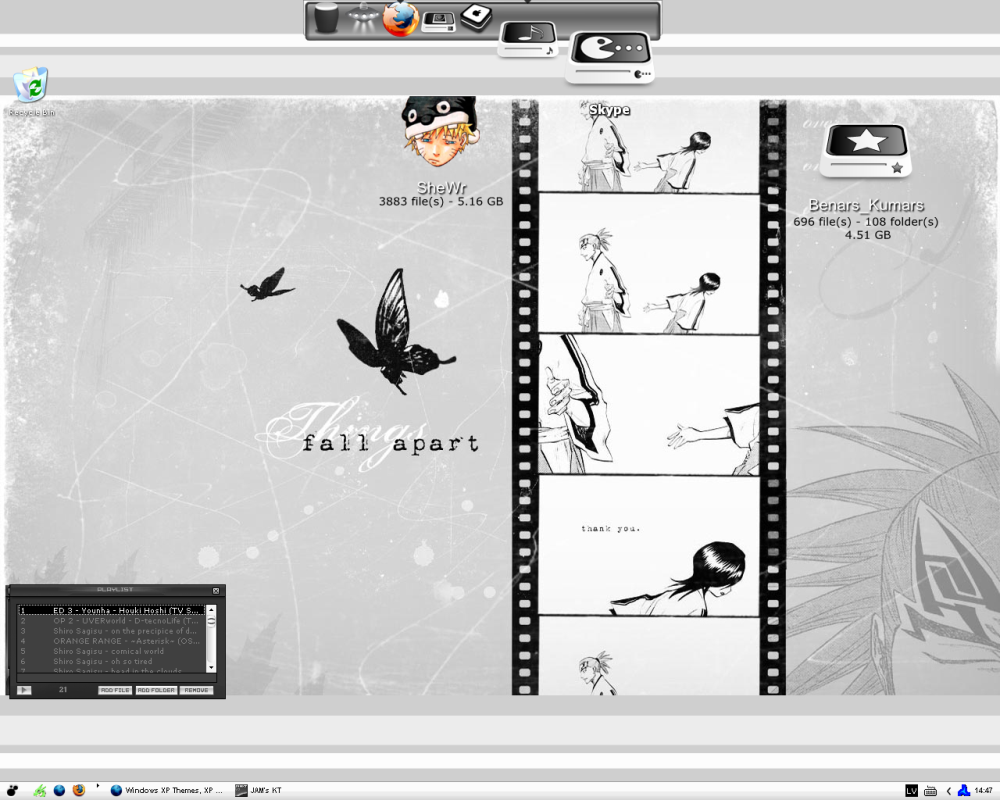Expand the quick-launch overflow arrow
This screenshot has width=1000, height=800.
point(98,787)
